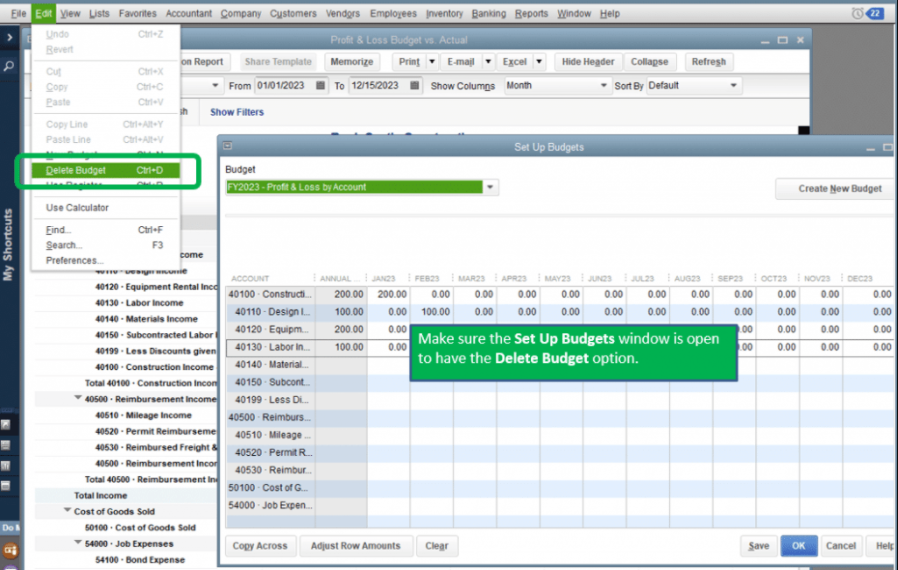
Task: Click the 50100 Cost of G... budget row
Action: point(560,488)
